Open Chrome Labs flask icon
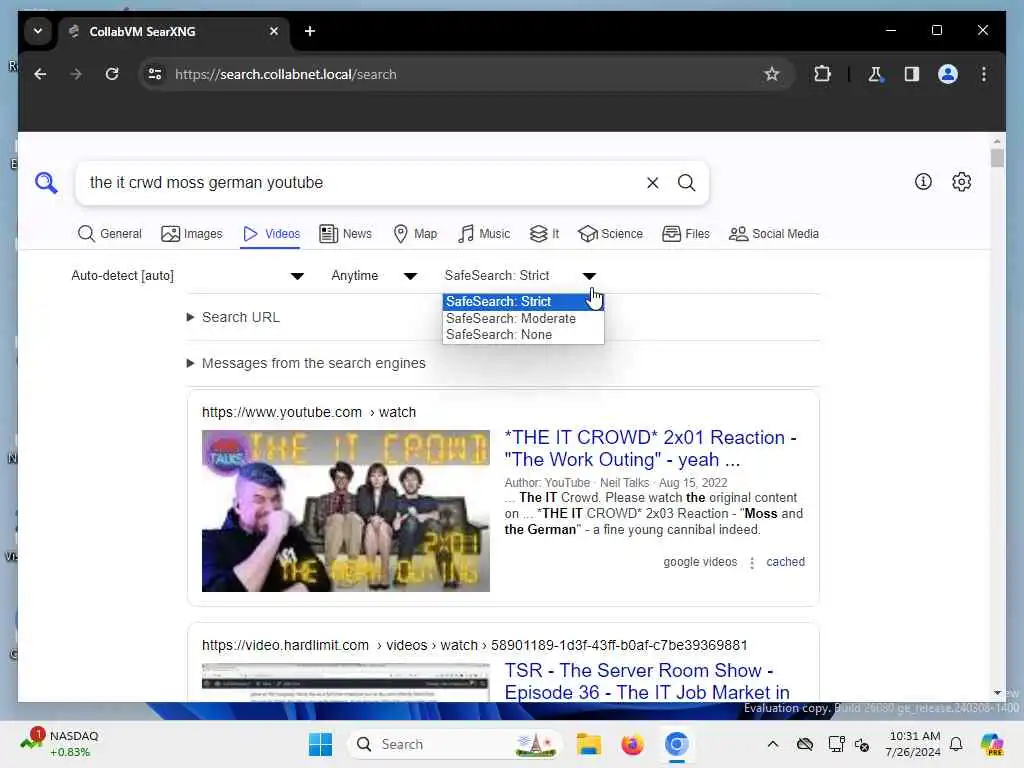 point(875,74)
